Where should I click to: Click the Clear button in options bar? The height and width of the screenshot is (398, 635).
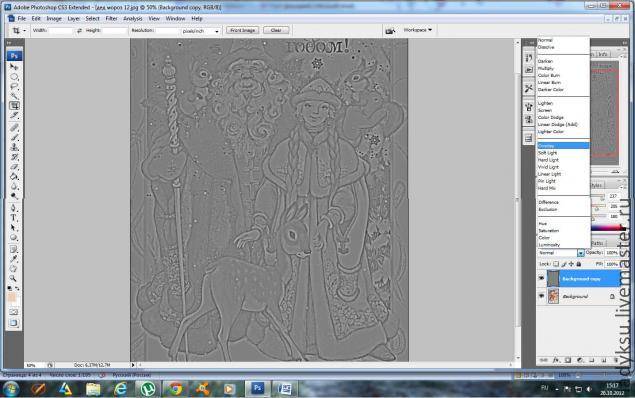point(276,30)
